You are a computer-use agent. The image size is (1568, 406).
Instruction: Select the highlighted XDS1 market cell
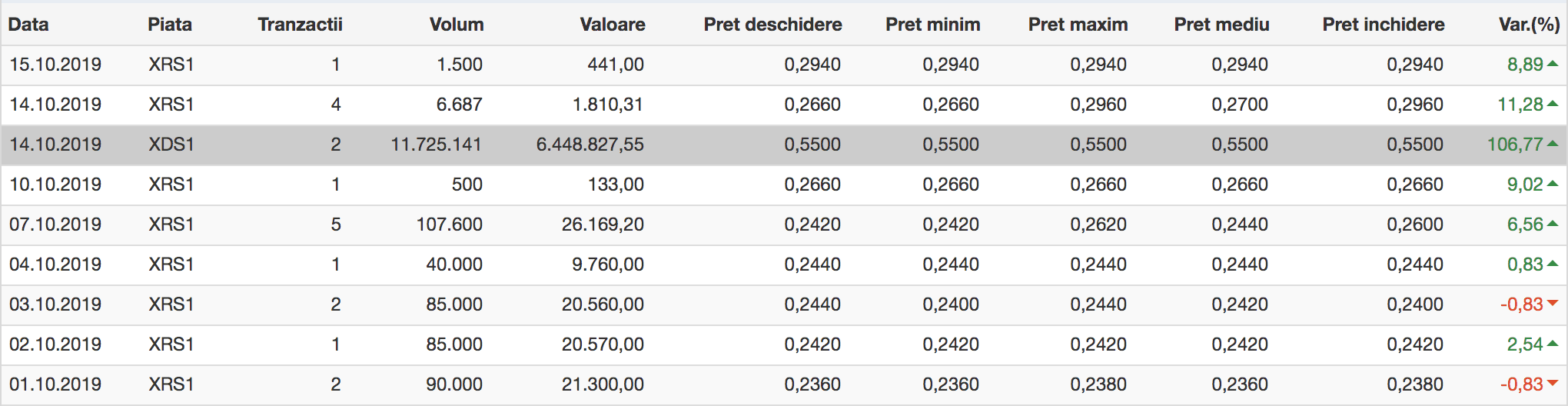[x=171, y=145]
